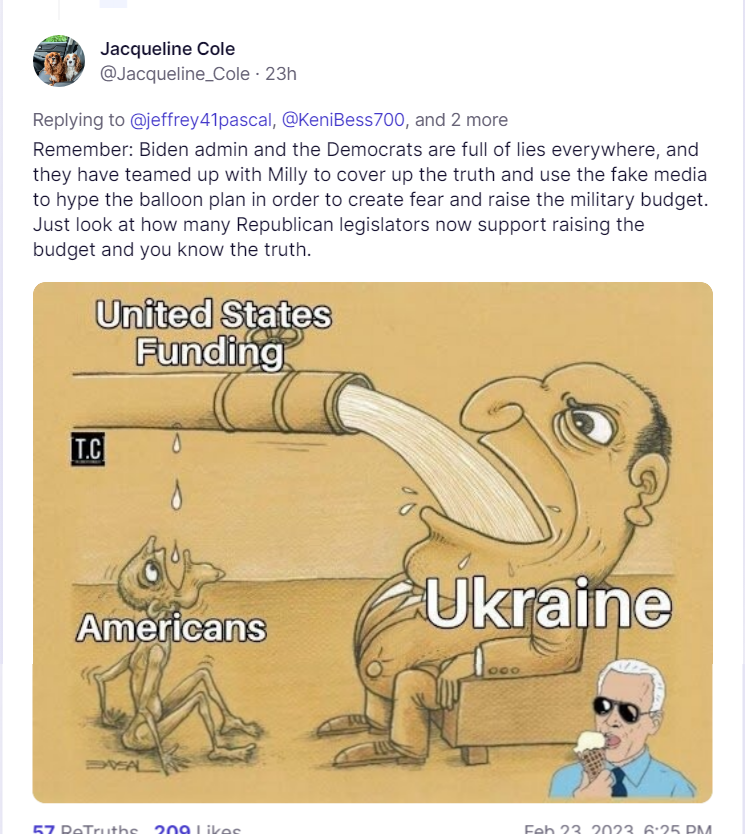
Task: Click the 'Replying to' label
Action: tap(79, 120)
